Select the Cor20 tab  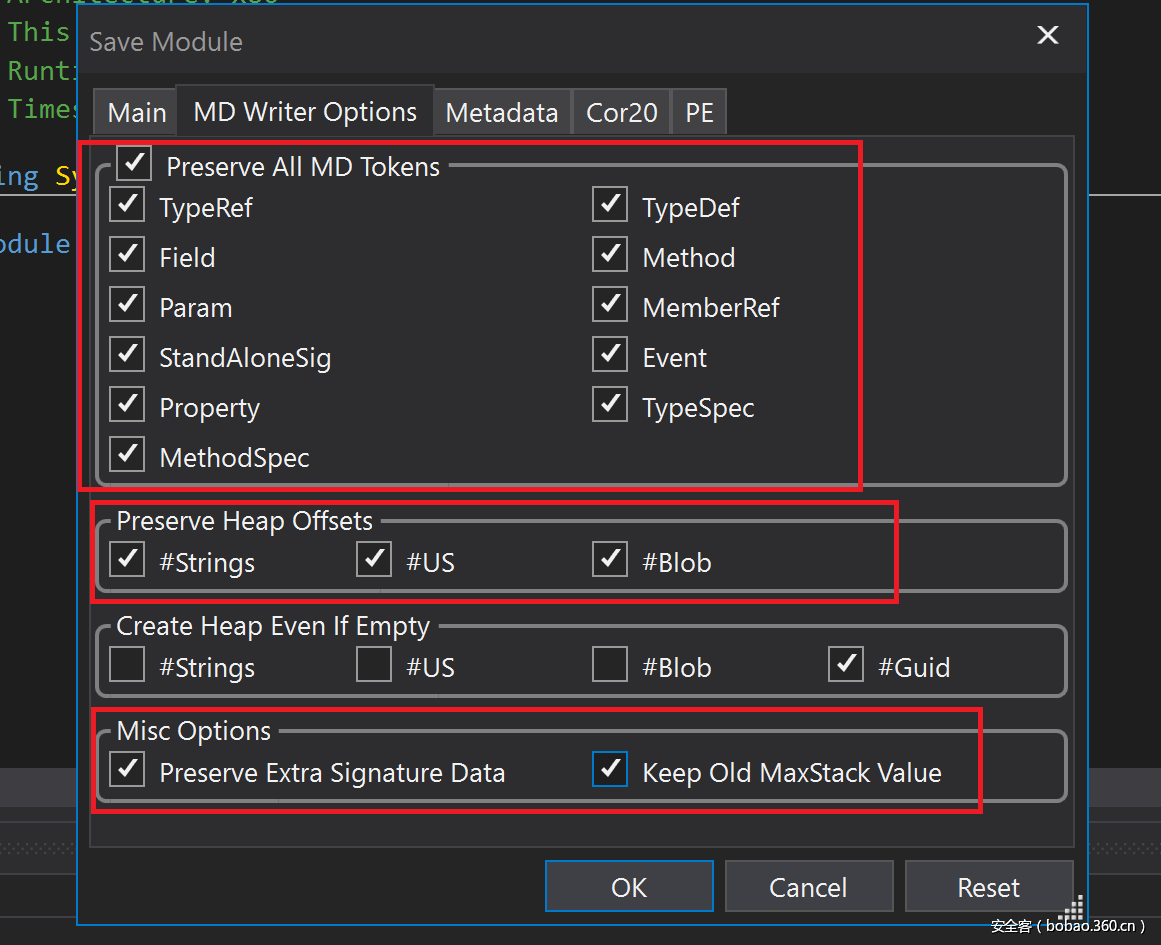click(621, 113)
